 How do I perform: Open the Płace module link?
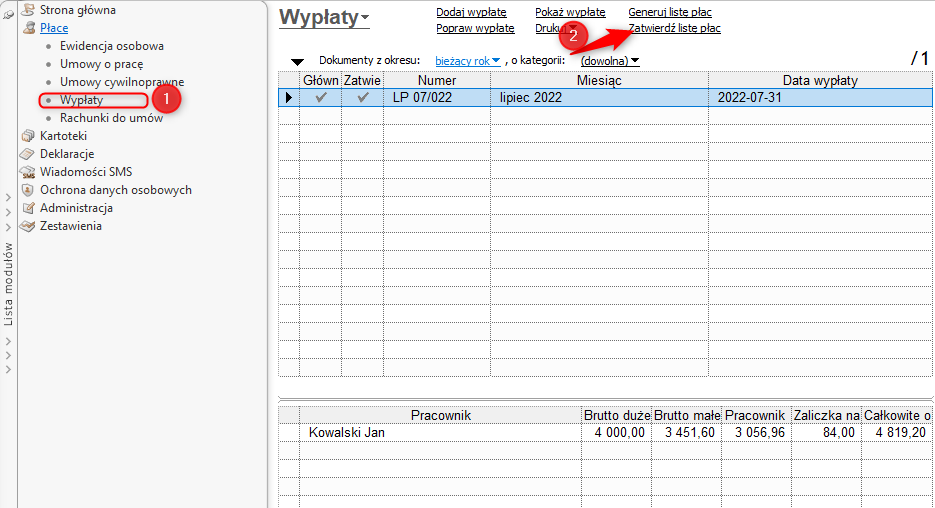(x=54, y=28)
